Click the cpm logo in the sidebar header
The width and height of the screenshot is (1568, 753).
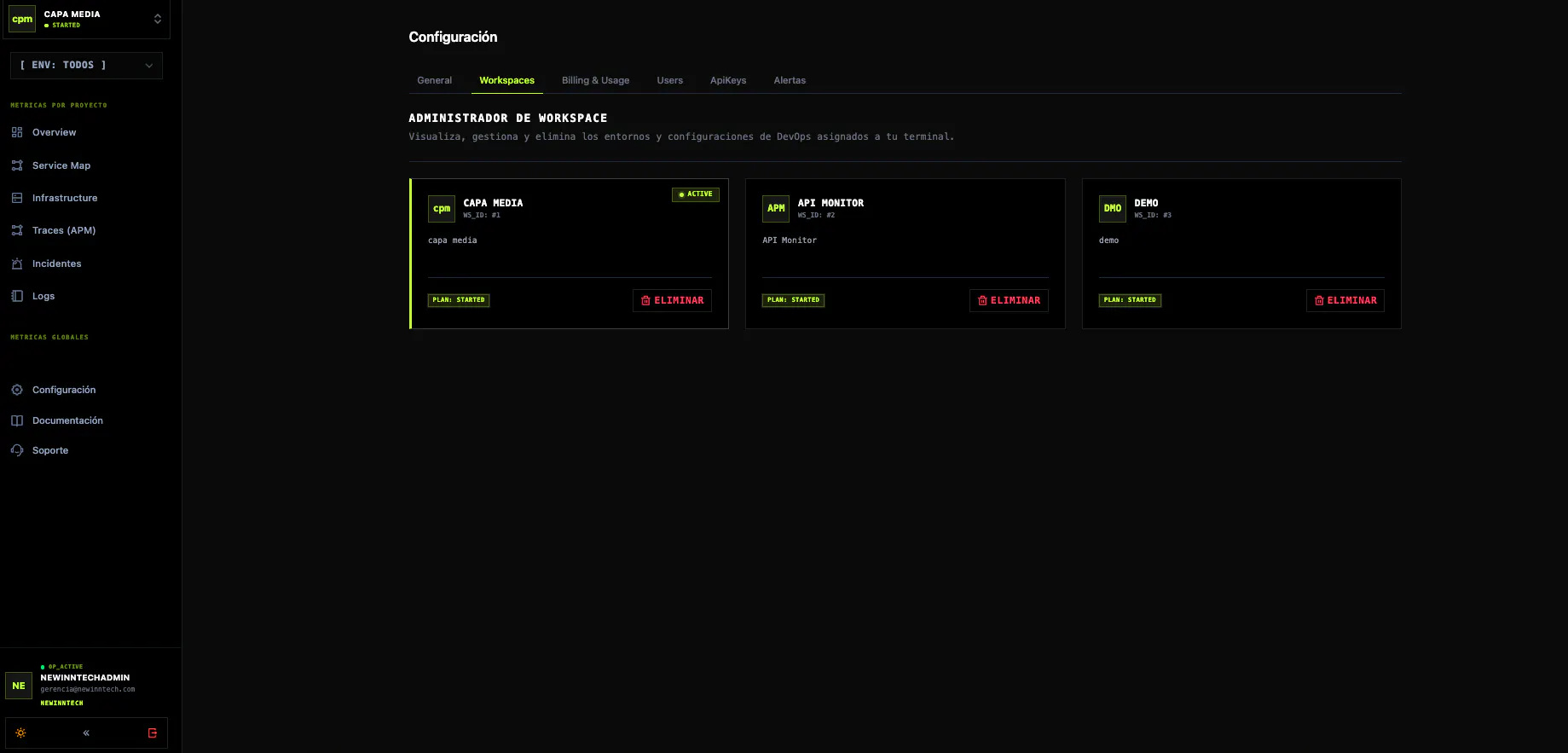[22, 19]
